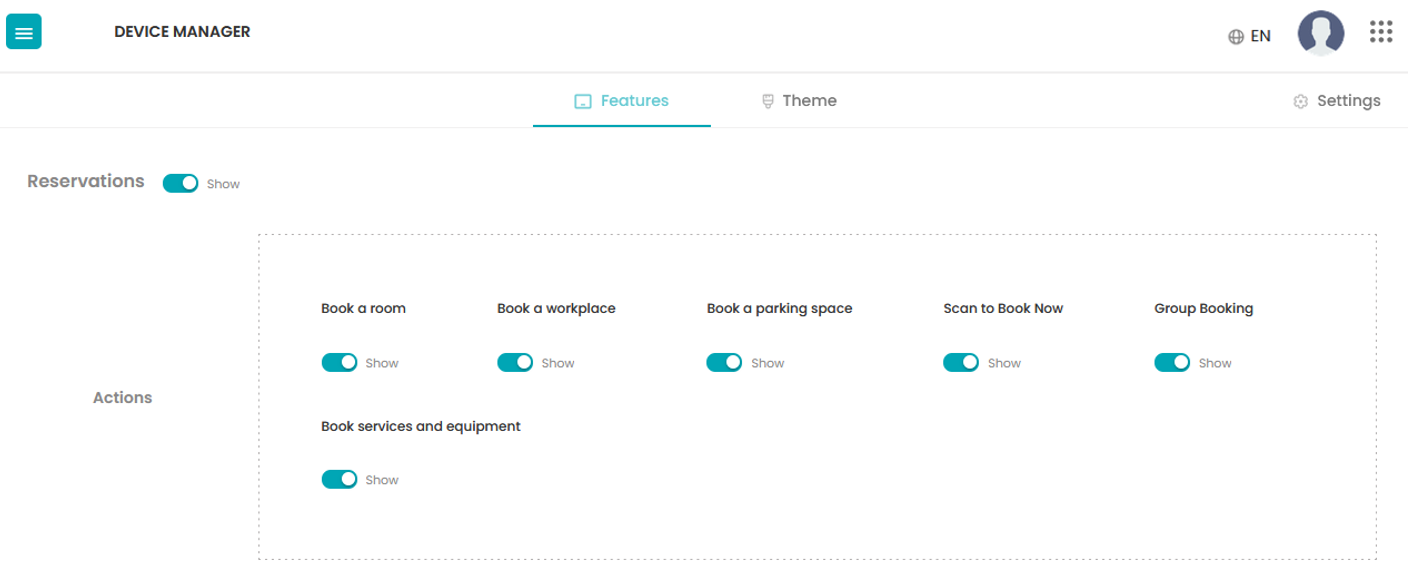Click the Features tab screen icon
The height and width of the screenshot is (567, 1413).
click(x=583, y=101)
